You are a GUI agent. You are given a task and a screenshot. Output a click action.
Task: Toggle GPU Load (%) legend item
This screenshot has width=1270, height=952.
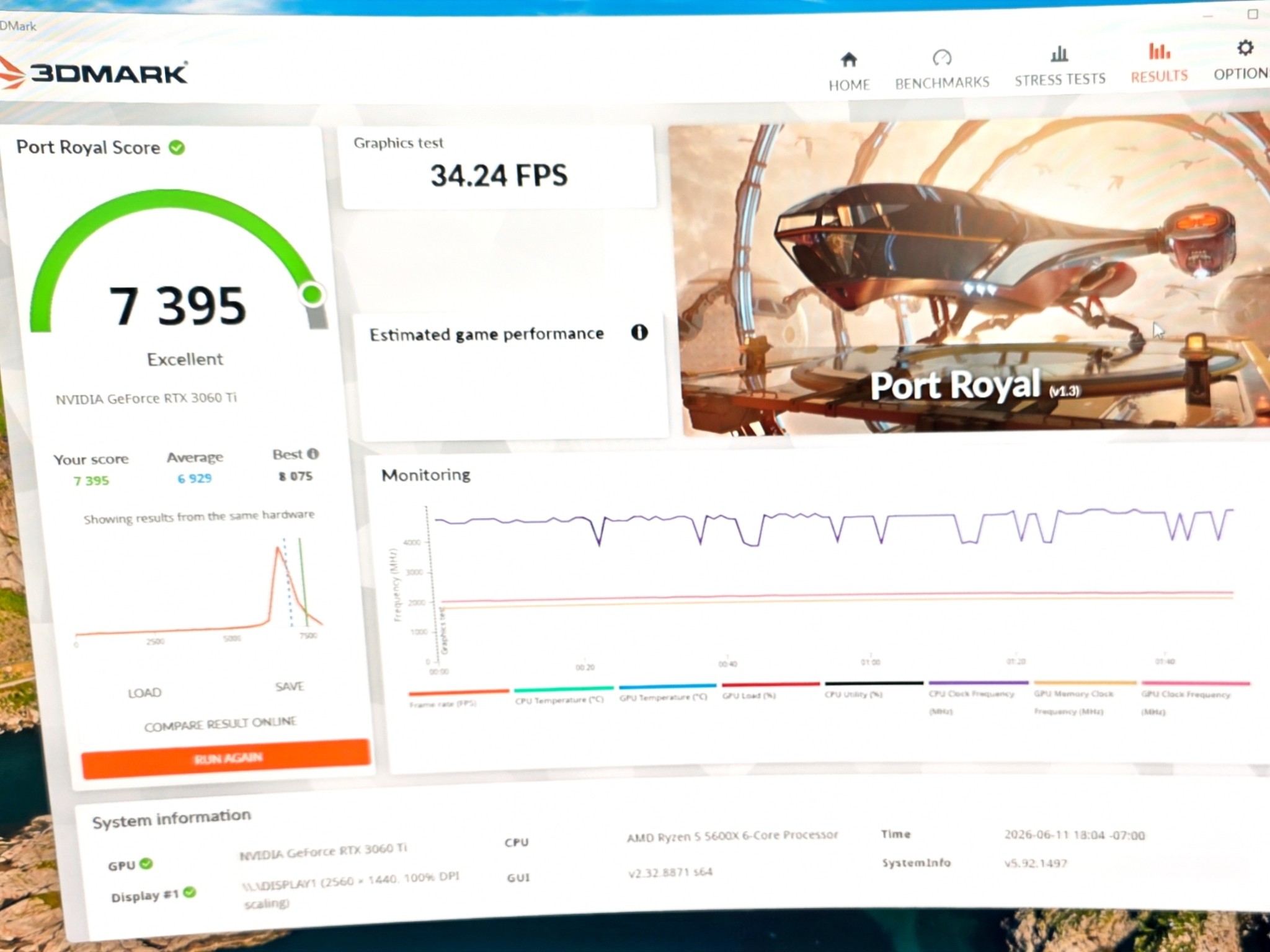pyautogui.click(x=770, y=690)
